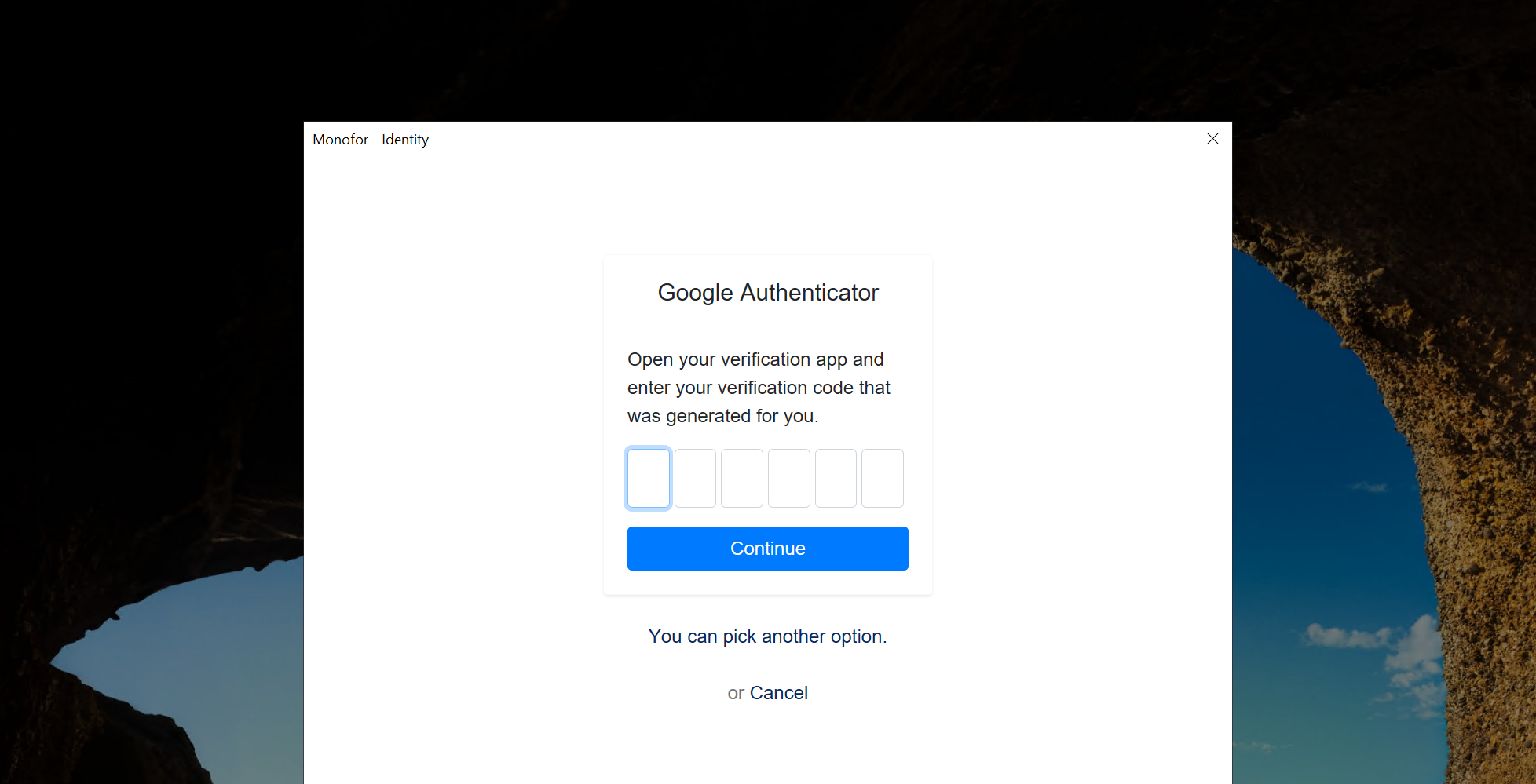The height and width of the screenshot is (784, 1536).
Task: Close the Monofor Identity window
Action: [x=1212, y=139]
